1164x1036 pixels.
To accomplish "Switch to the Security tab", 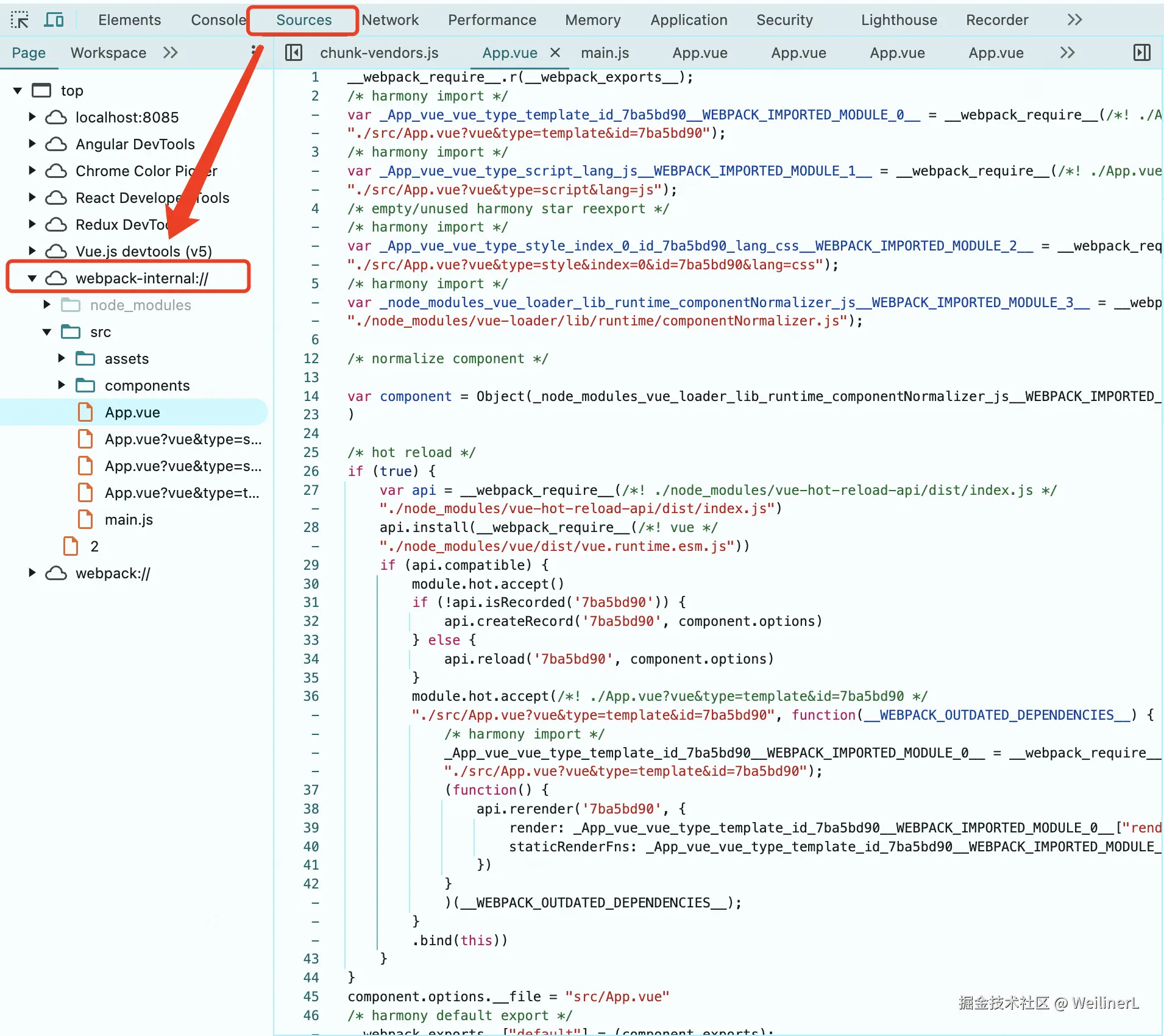I will [784, 20].
